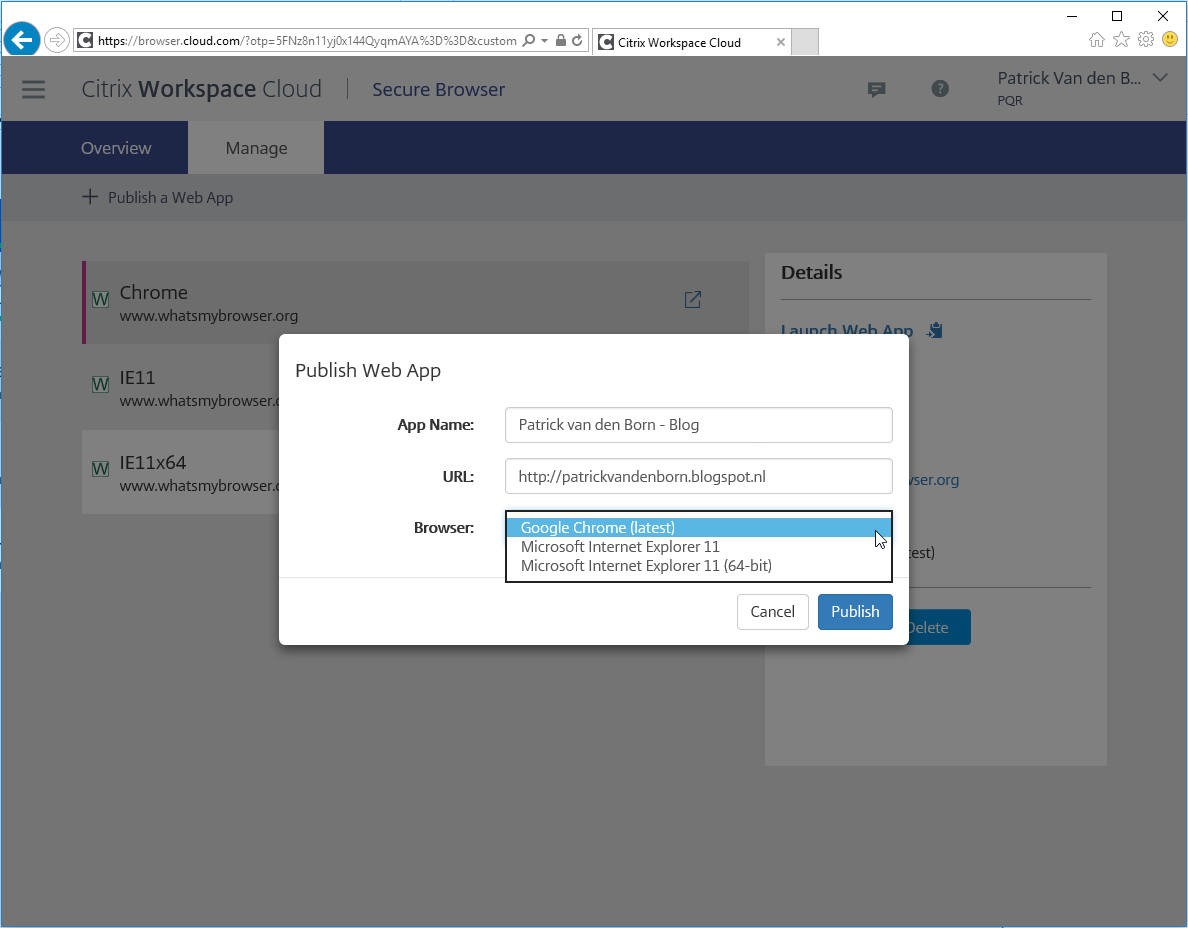
Task: Select the IE11 web app entry
Action: pos(181,388)
